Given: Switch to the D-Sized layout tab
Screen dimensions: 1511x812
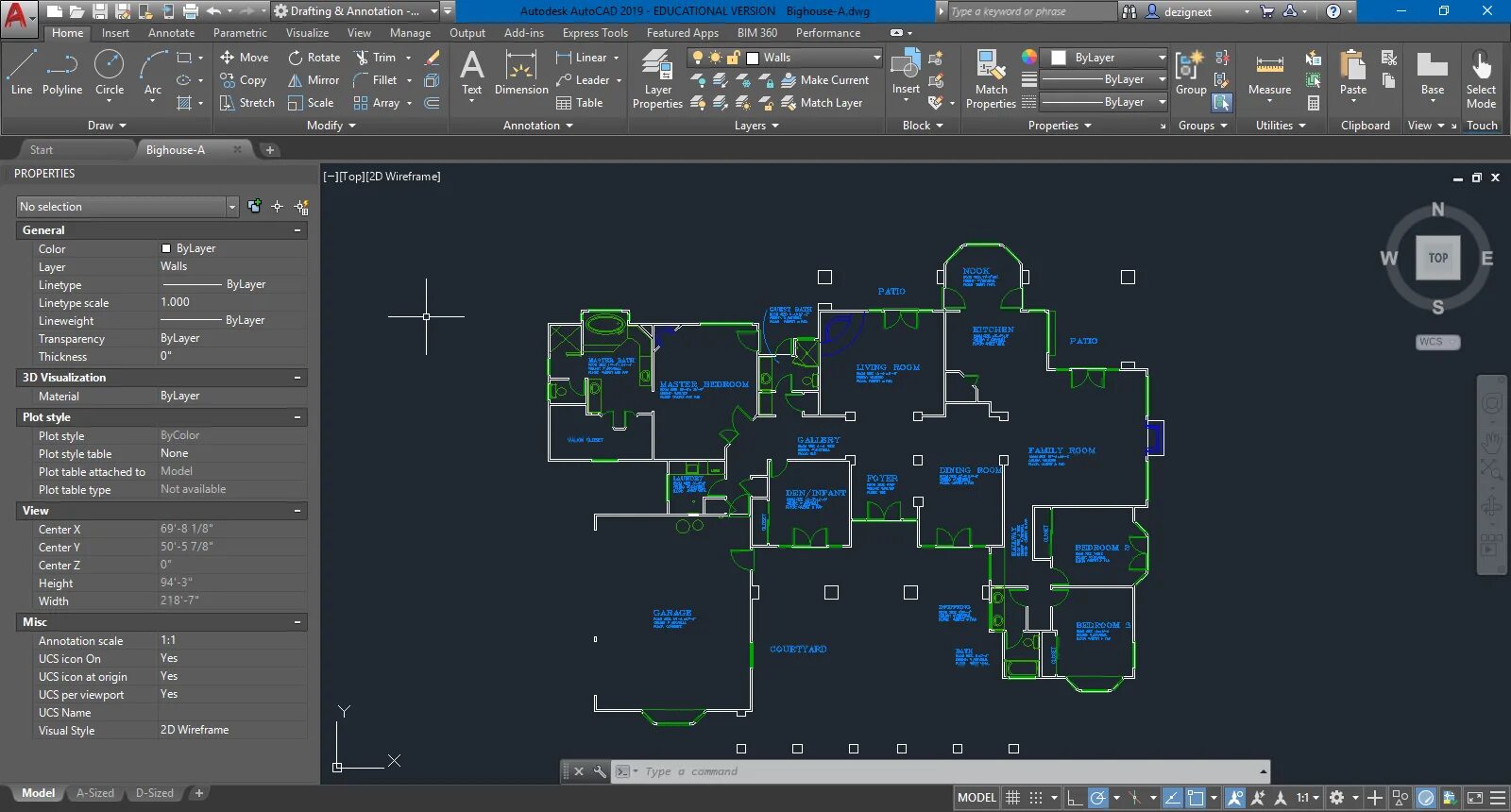Looking at the screenshot, I should tap(154, 793).
